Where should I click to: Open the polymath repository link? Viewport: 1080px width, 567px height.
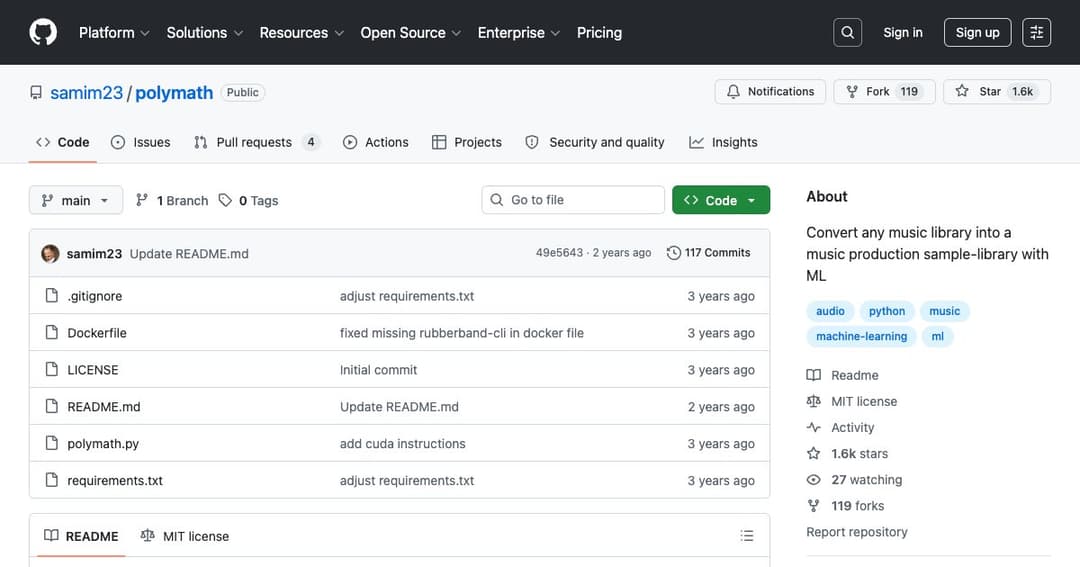(174, 92)
